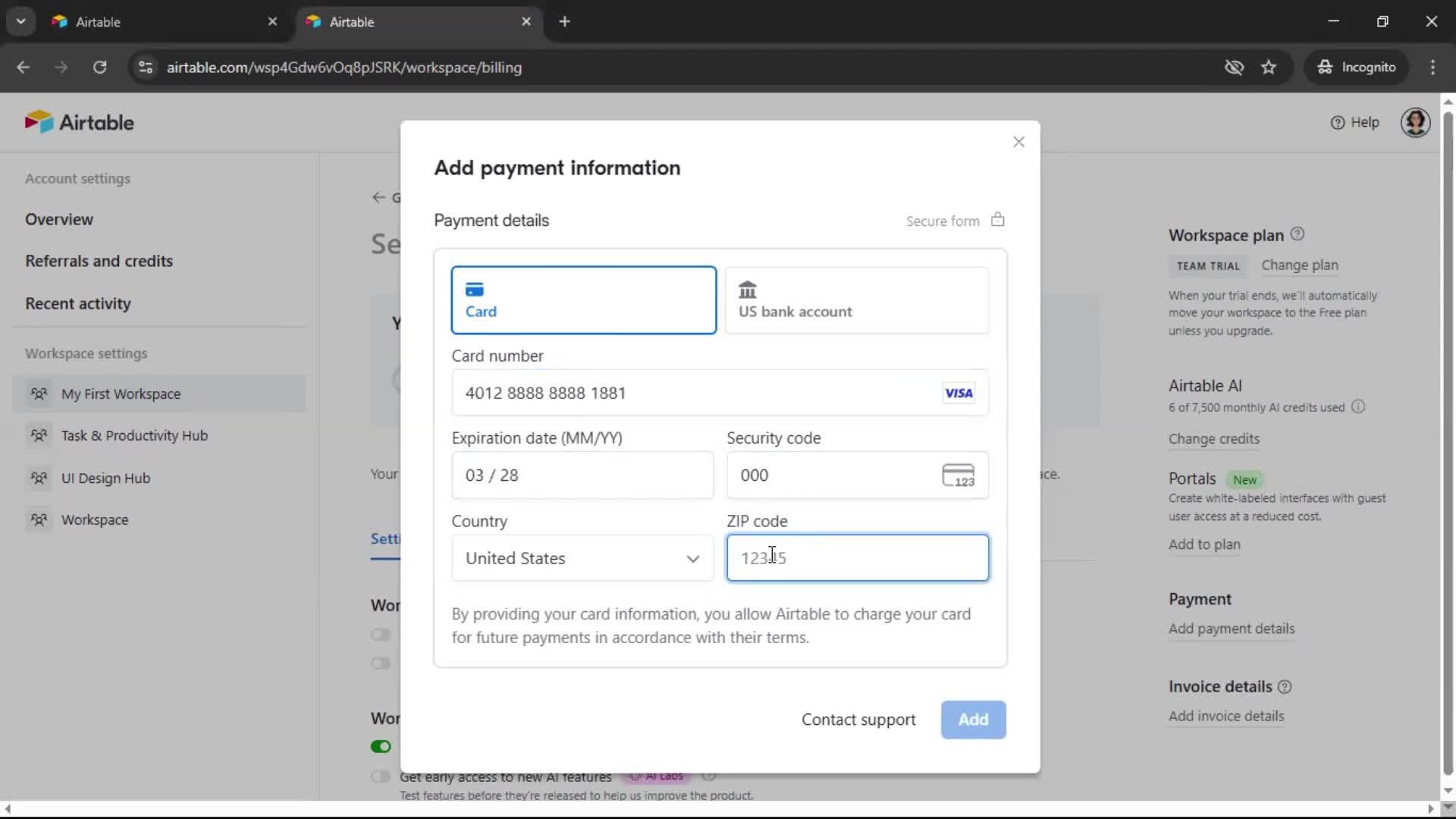Select the Card payment method
Viewport: 1456px width, 819px height.
(x=583, y=300)
